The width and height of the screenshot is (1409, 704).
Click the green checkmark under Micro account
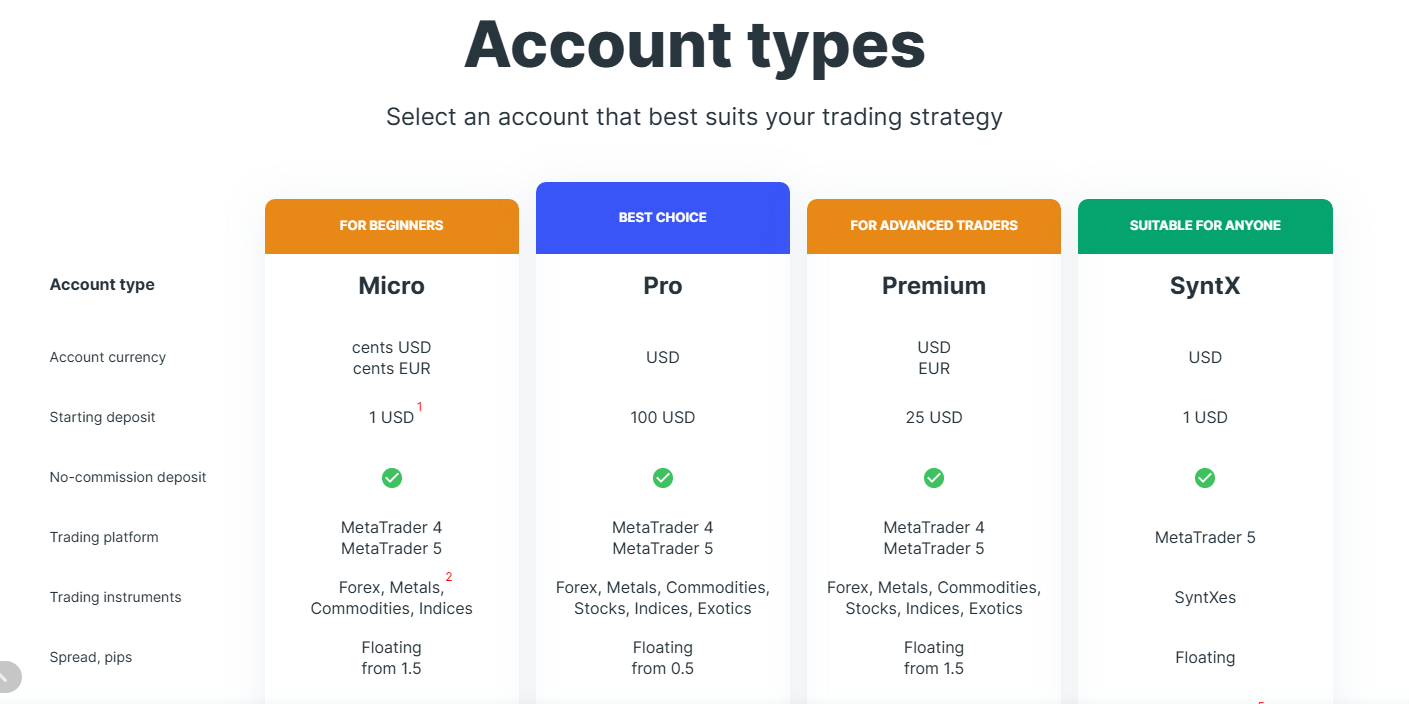pos(392,478)
